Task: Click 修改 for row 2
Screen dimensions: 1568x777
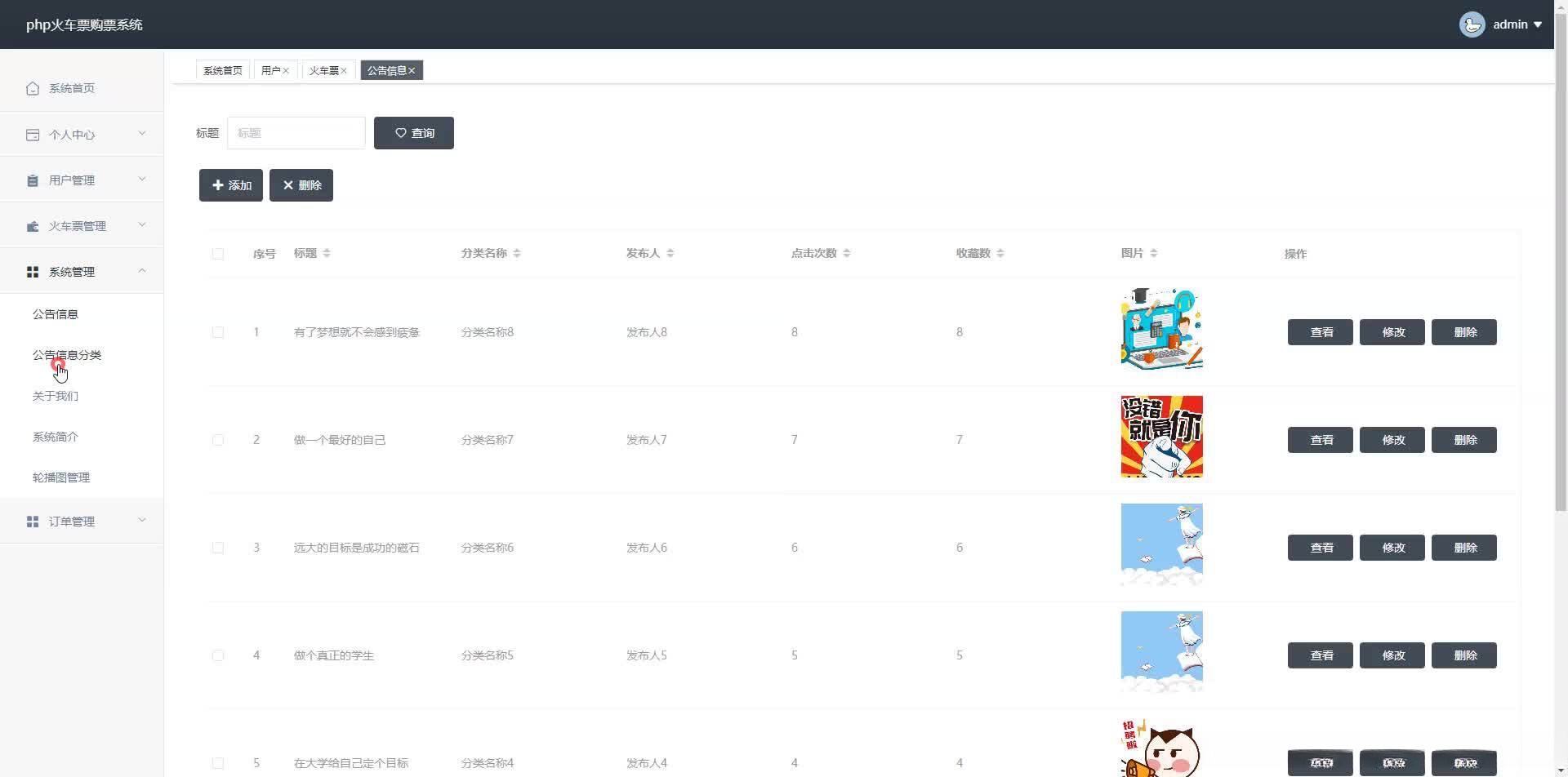Action: pos(1392,440)
